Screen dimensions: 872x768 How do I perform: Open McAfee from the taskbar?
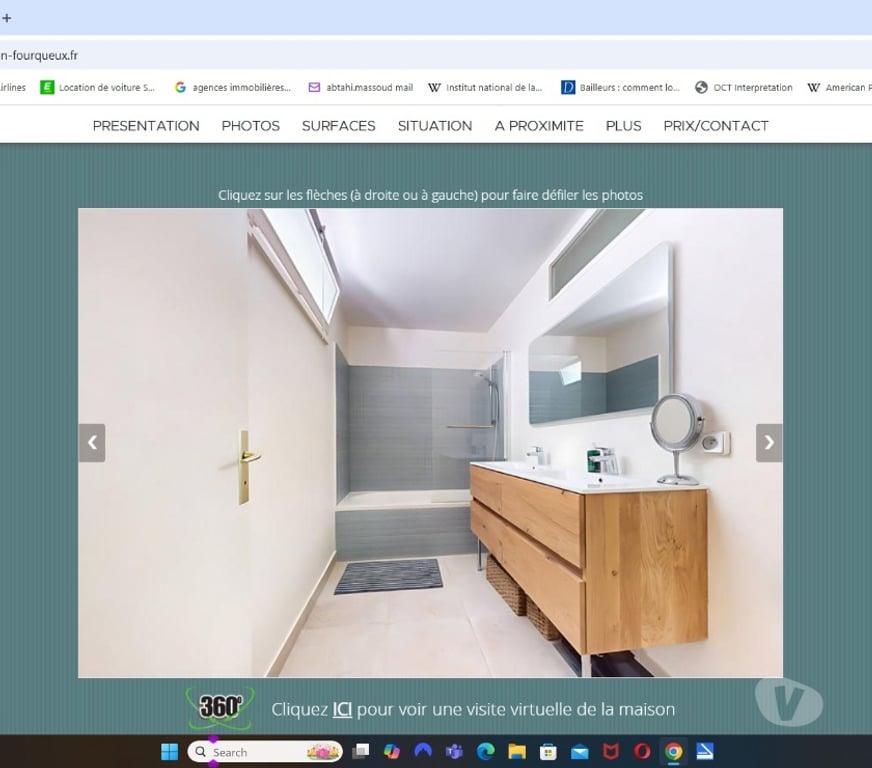pos(611,752)
